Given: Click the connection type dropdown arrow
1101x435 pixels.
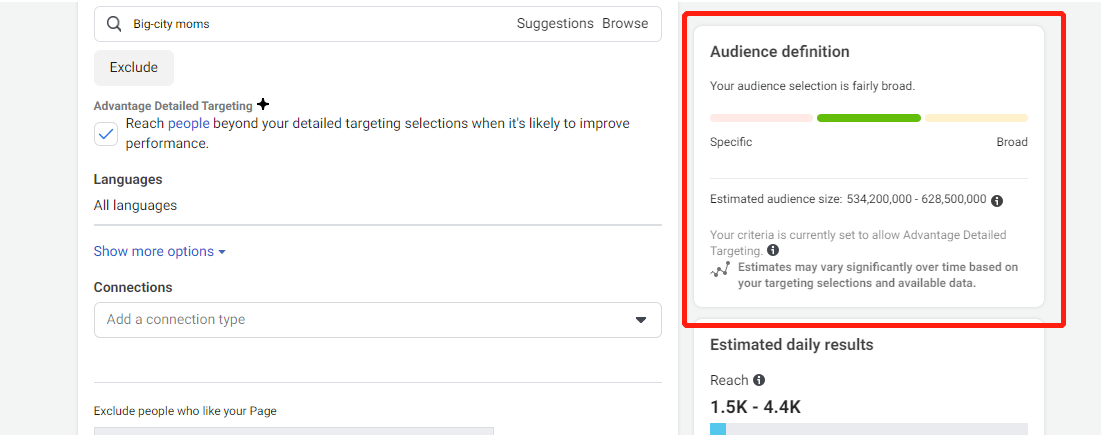Looking at the screenshot, I should 640,320.
